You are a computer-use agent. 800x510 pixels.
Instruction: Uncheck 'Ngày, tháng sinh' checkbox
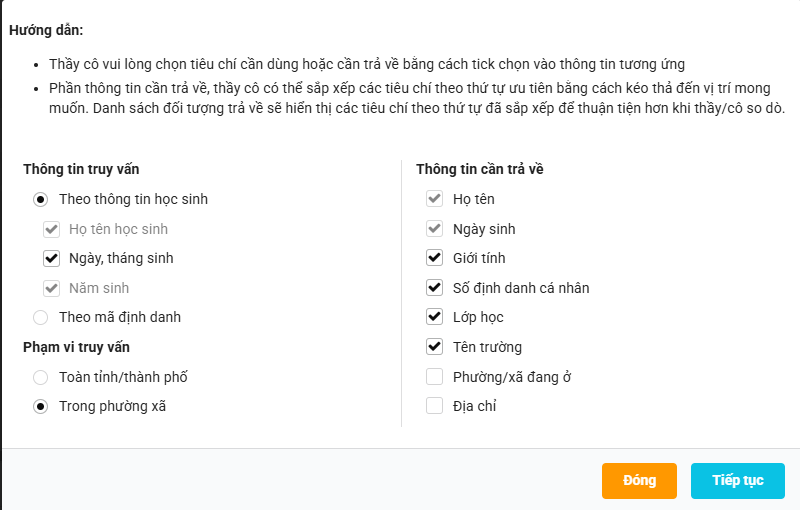pos(52,258)
